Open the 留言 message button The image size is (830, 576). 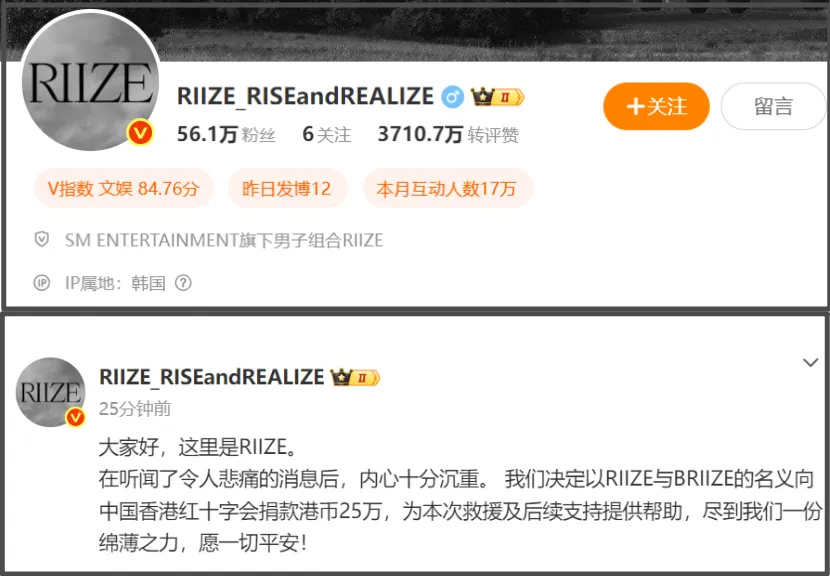773,106
